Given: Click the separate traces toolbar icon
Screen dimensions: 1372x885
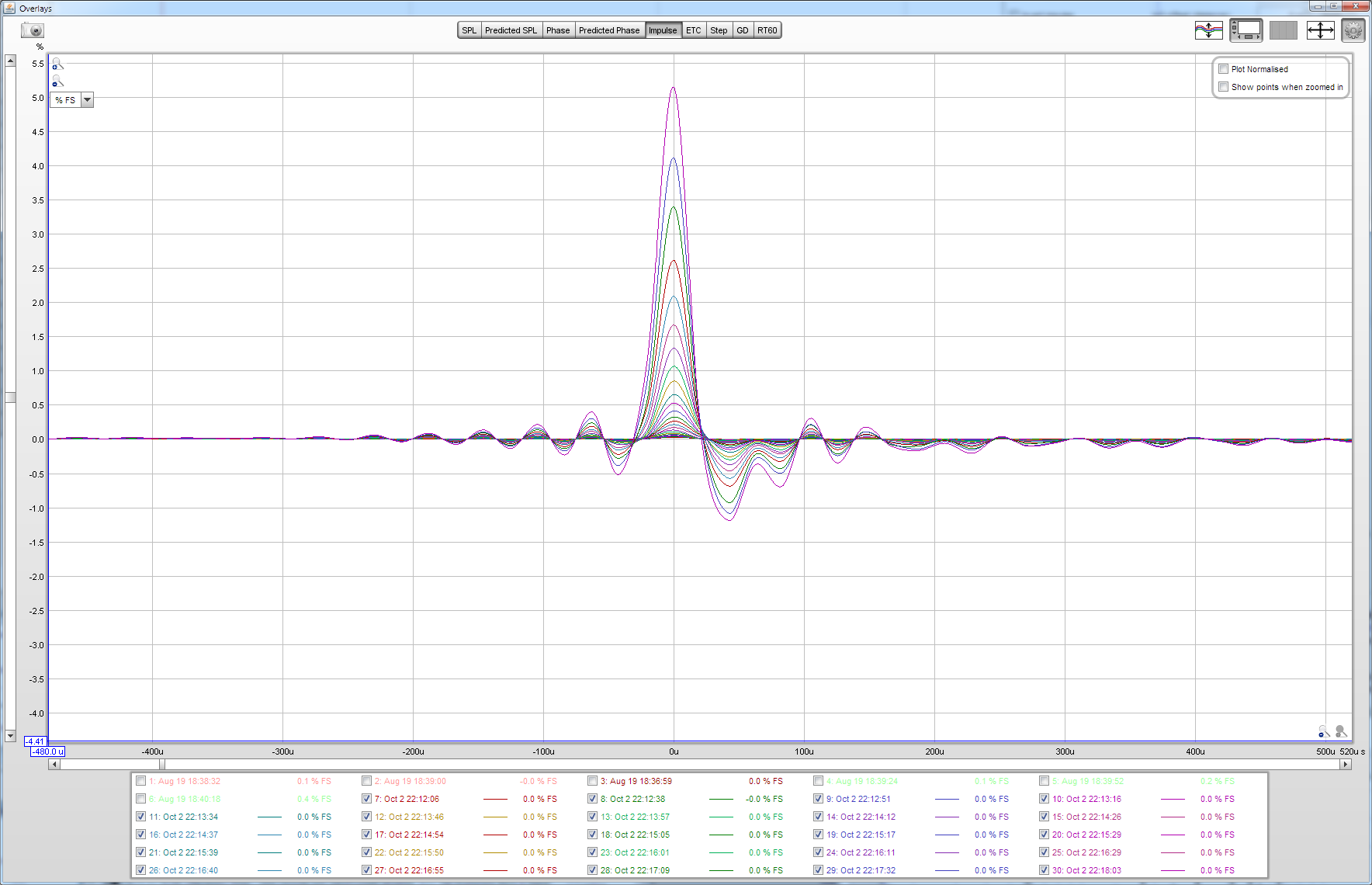Looking at the screenshot, I should click(x=1208, y=30).
